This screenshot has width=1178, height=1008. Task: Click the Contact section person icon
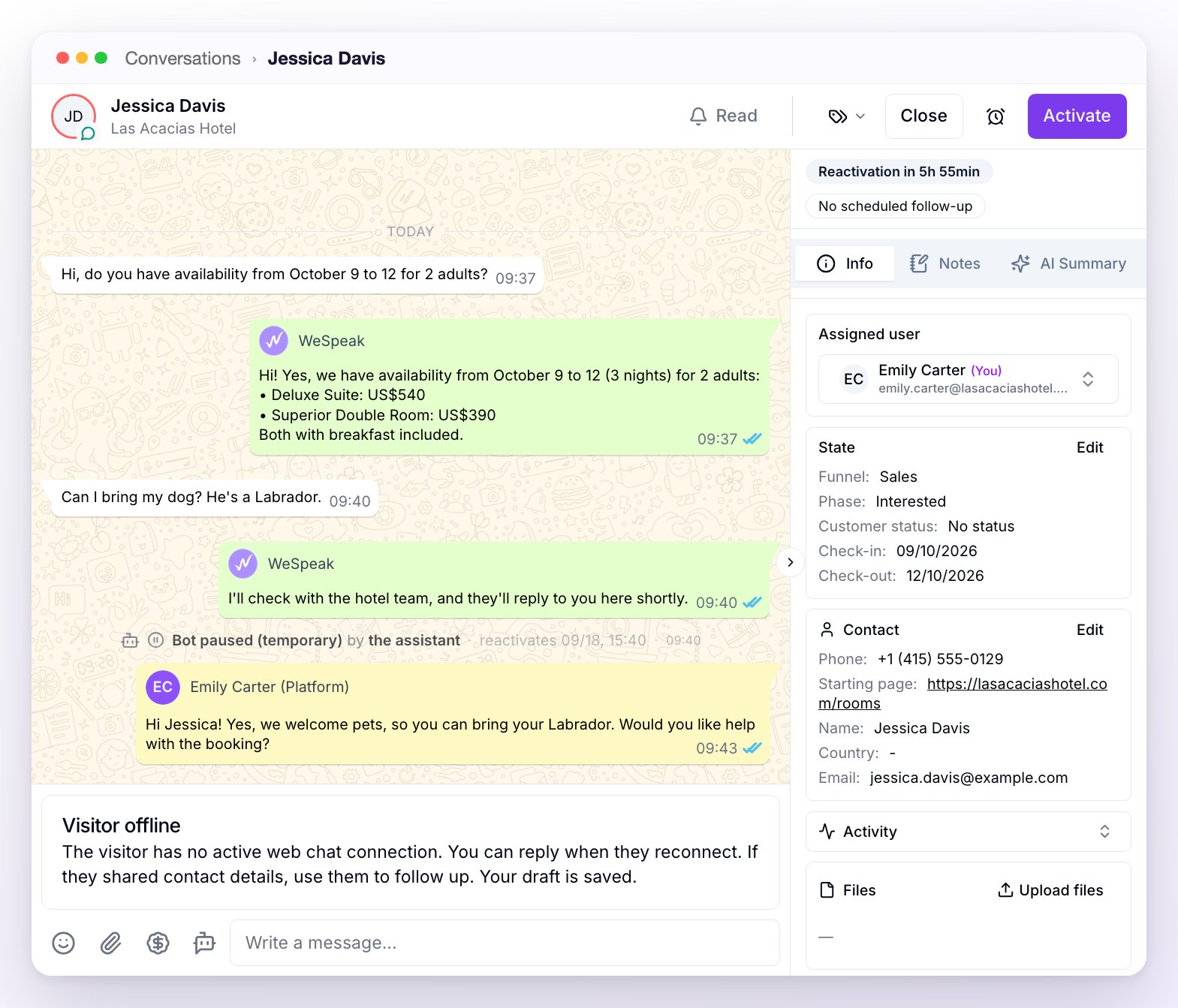coord(827,630)
